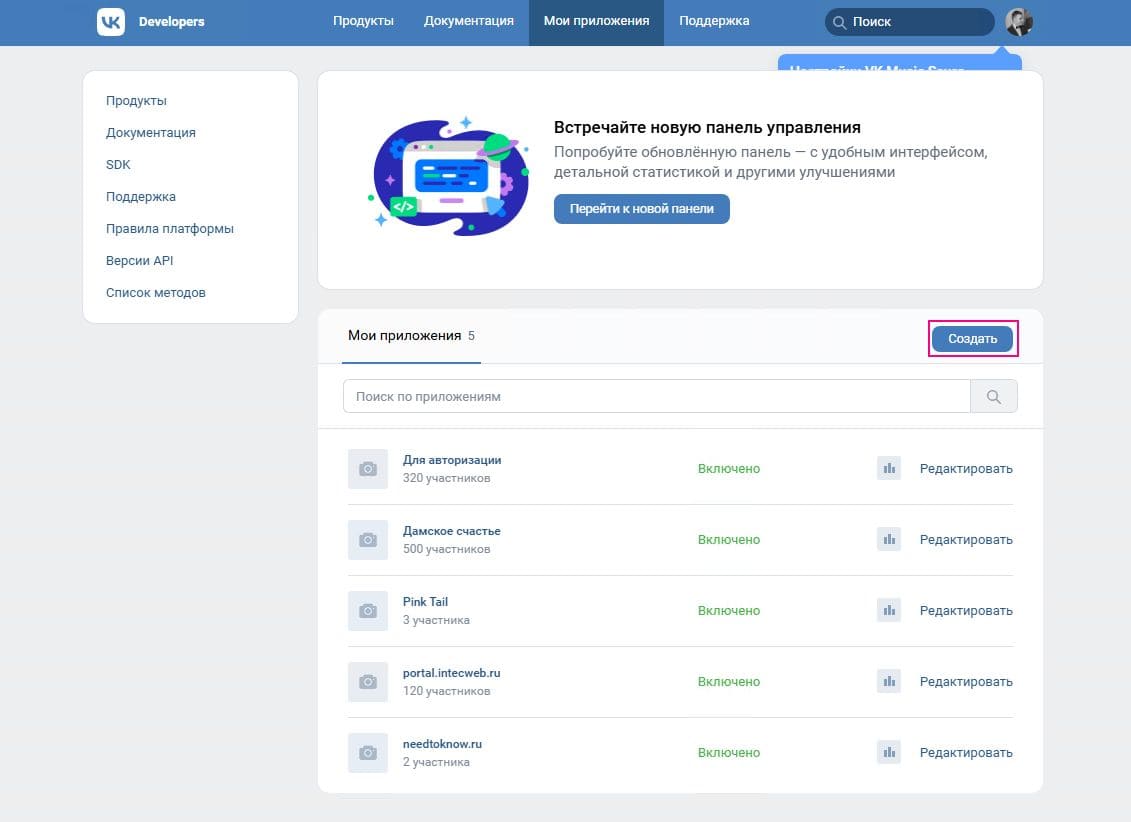Click the magnifier search button for apps
This screenshot has width=1131, height=822.
click(x=994, y=397)
